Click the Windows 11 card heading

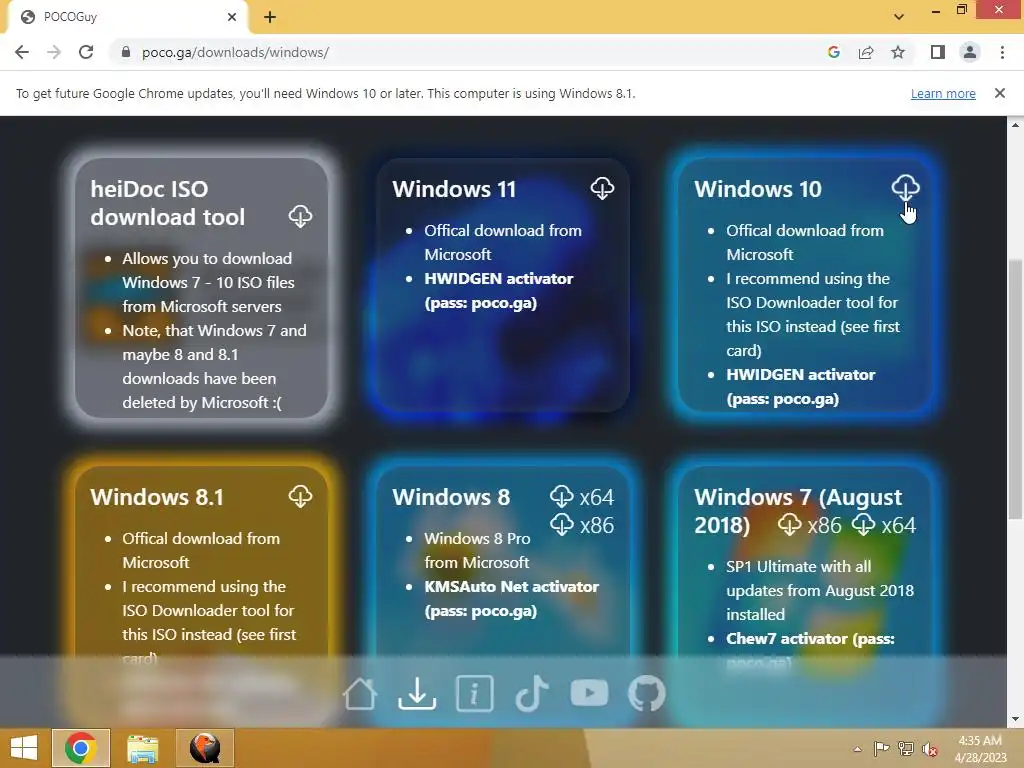(454, 189)
